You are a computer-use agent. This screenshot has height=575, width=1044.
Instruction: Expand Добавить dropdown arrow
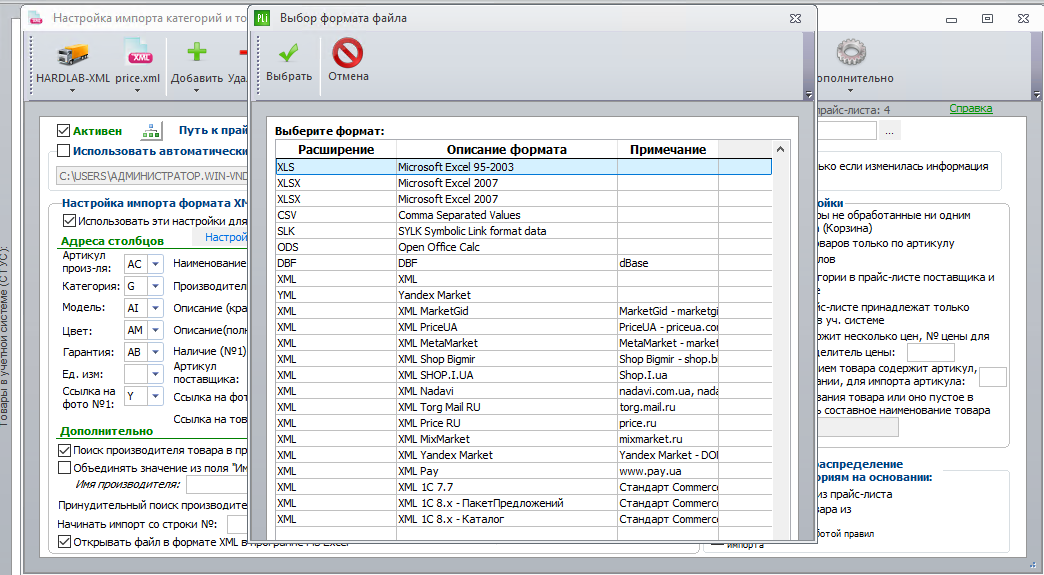[196, 91]
